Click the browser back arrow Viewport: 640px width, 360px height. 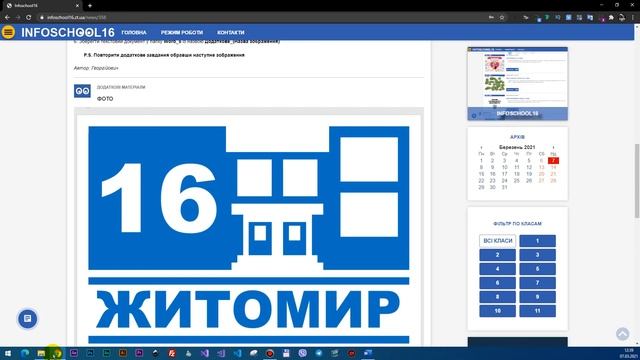point(7,18)
